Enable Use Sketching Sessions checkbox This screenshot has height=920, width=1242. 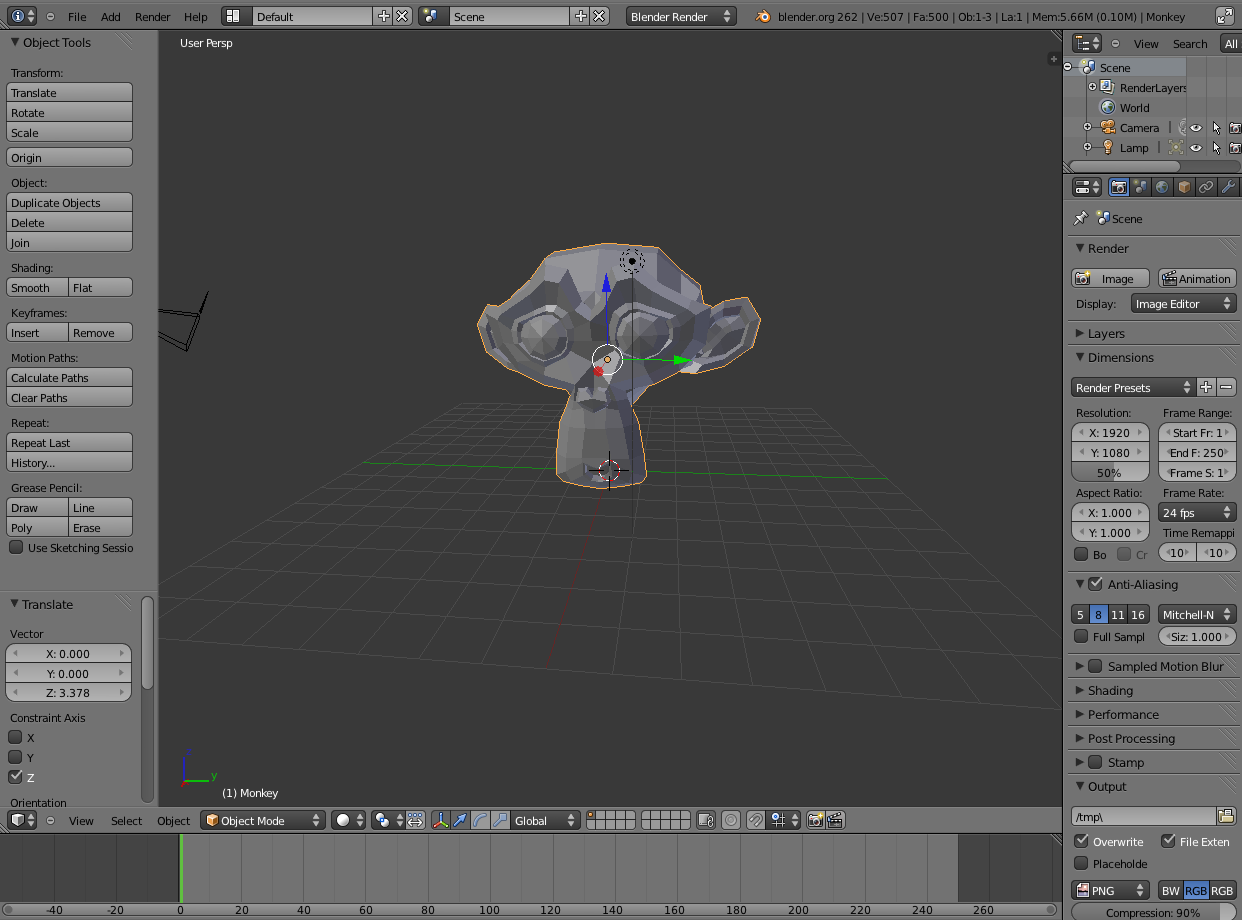click(16, 547)
